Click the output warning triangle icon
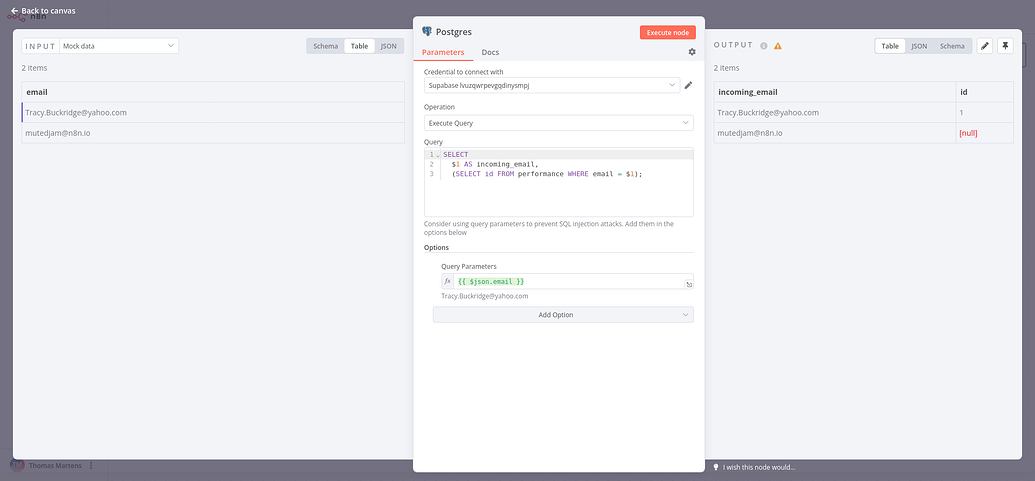The image size is (1035, 481). 778,46
